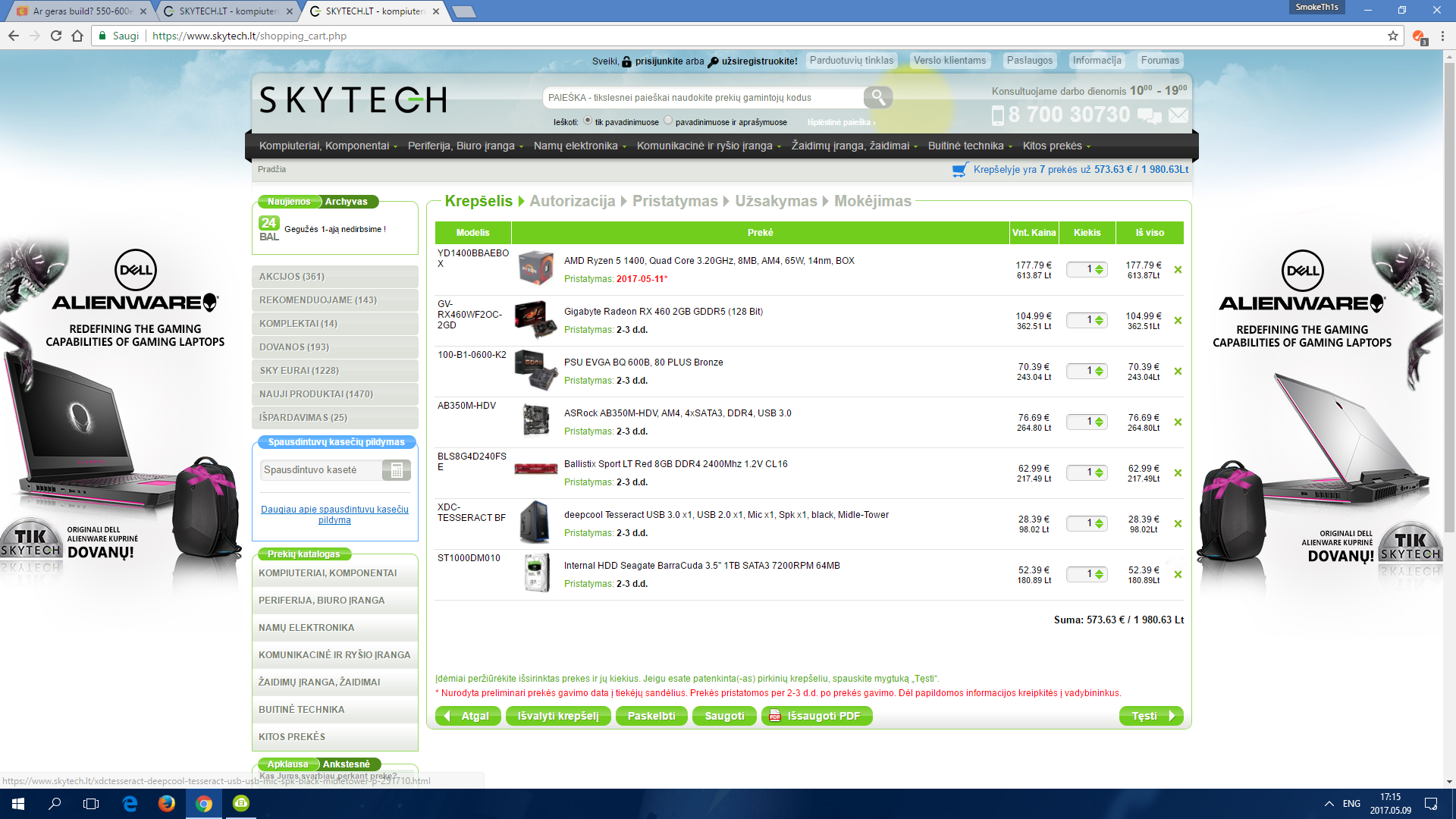The height and width of the screenshot is (819, 1456).
Task: Bookmark this page with star icon
Action: 1393,36
